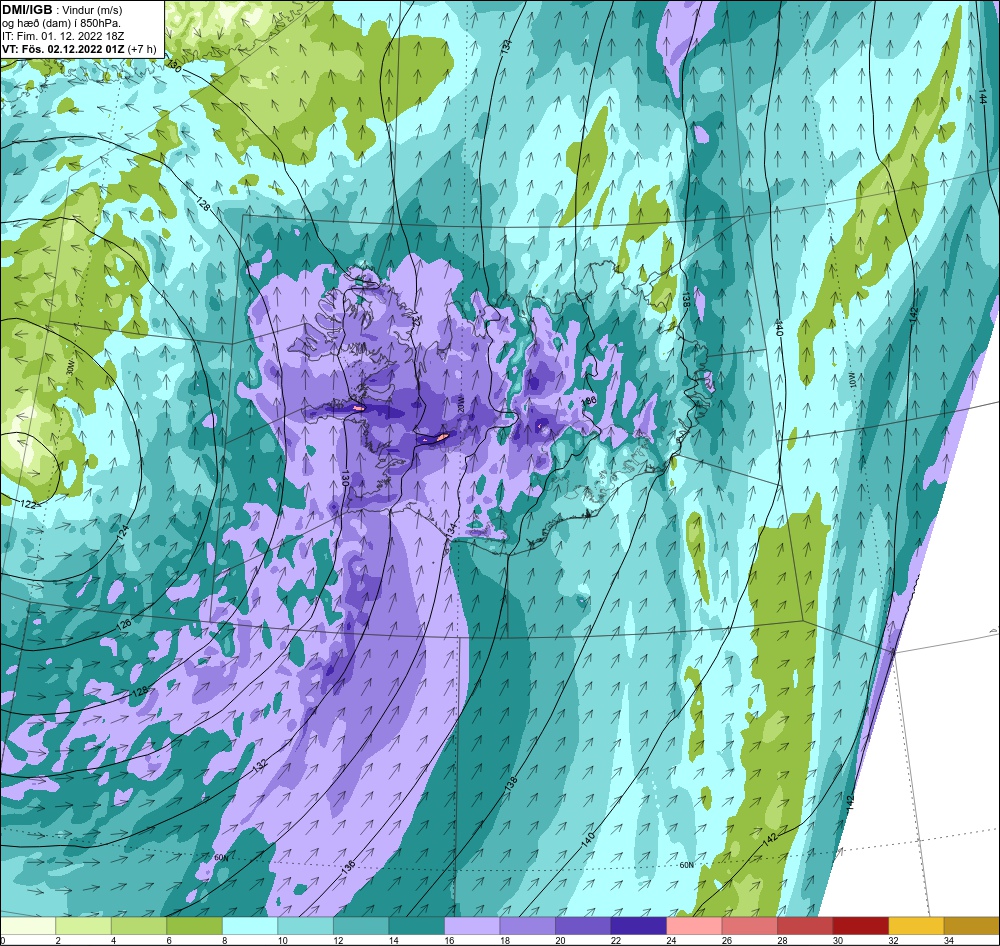Click the "126" contour label
Viewport: 1000px width, 946px height.
[x=124, y=626]
